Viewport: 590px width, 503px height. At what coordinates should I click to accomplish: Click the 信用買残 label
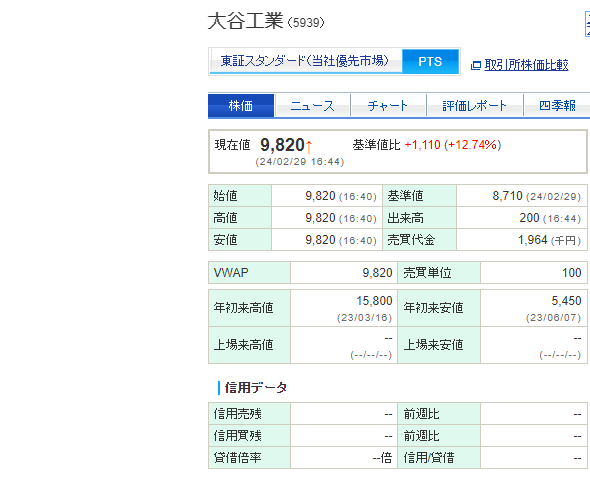click(x=237, y=436)
